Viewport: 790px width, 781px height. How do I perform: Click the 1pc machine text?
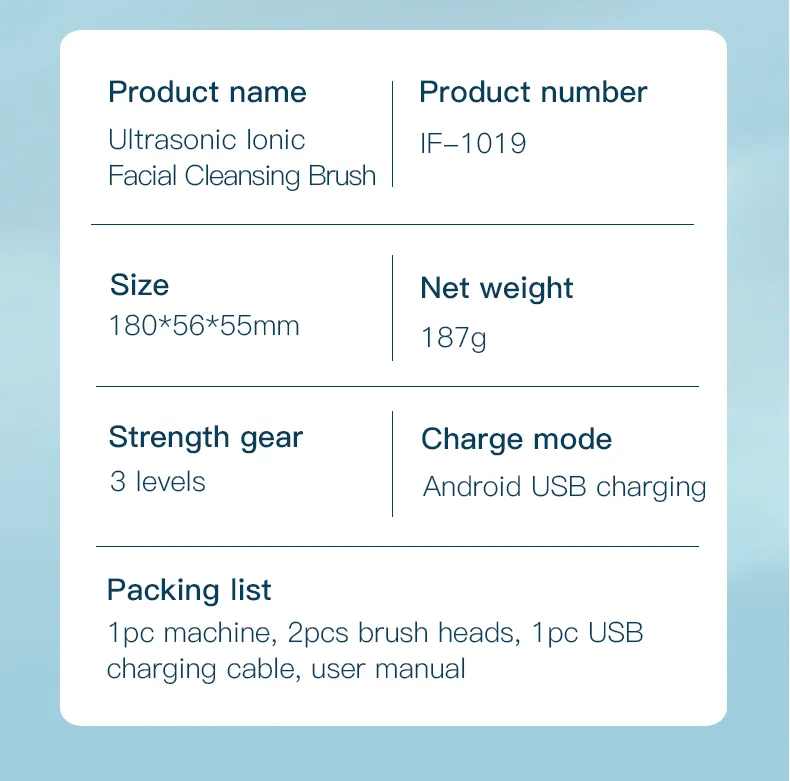[190, 633]
